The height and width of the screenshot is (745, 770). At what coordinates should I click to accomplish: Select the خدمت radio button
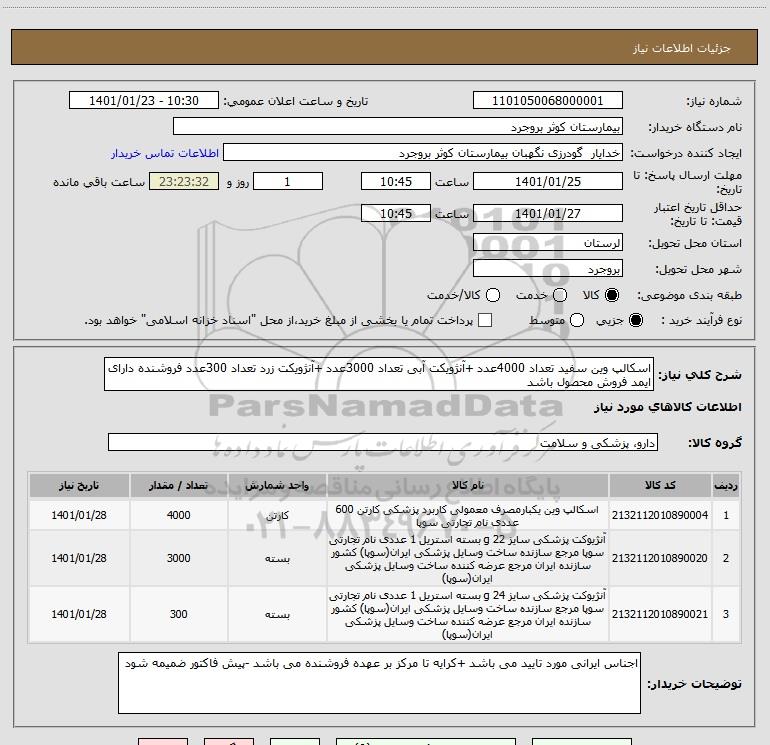560,295
